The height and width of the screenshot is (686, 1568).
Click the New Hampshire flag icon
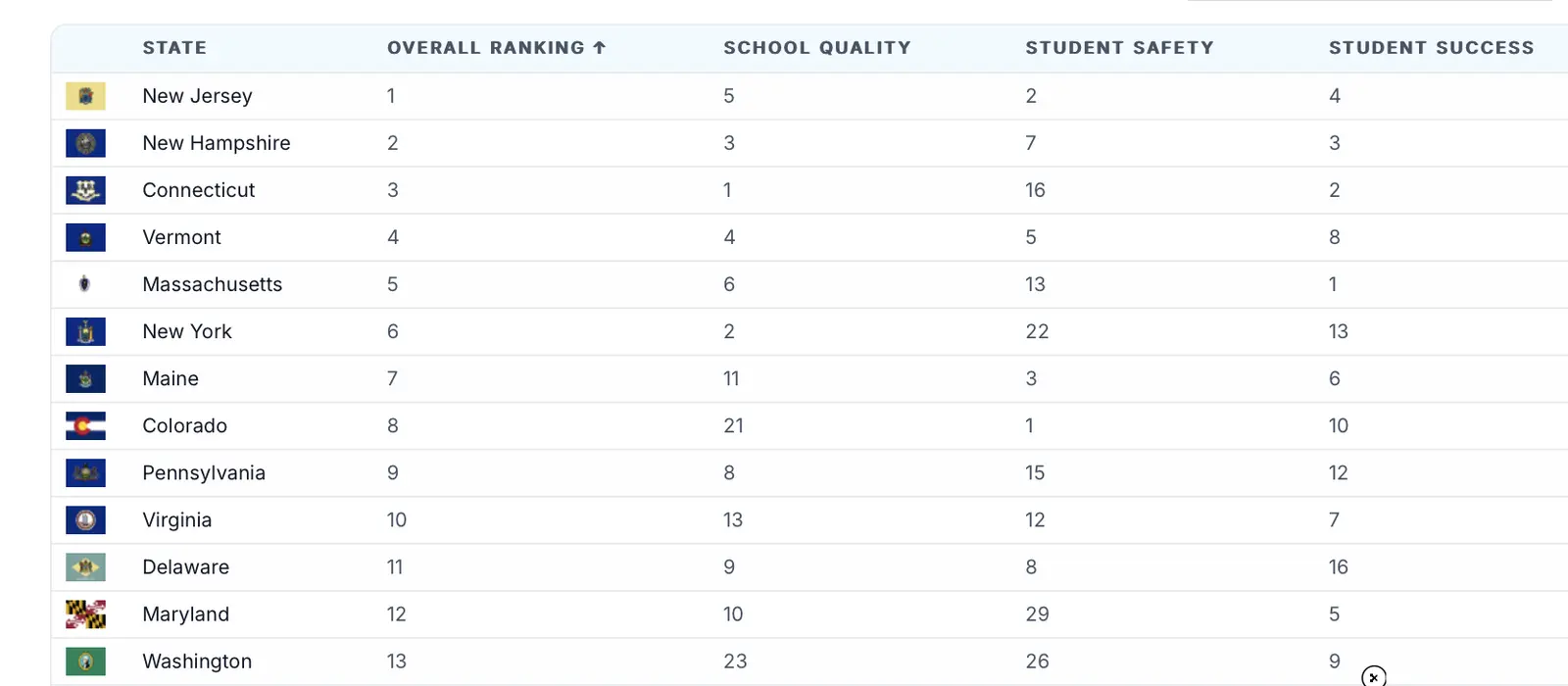(x=85, y=143)
